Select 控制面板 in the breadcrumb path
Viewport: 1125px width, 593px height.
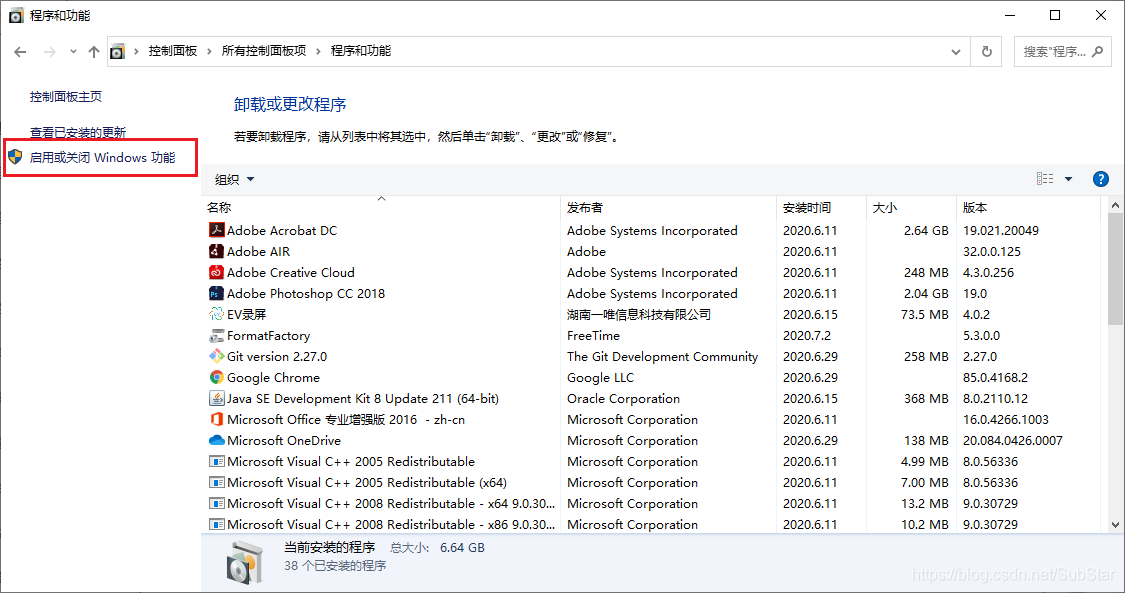(173, 51)
